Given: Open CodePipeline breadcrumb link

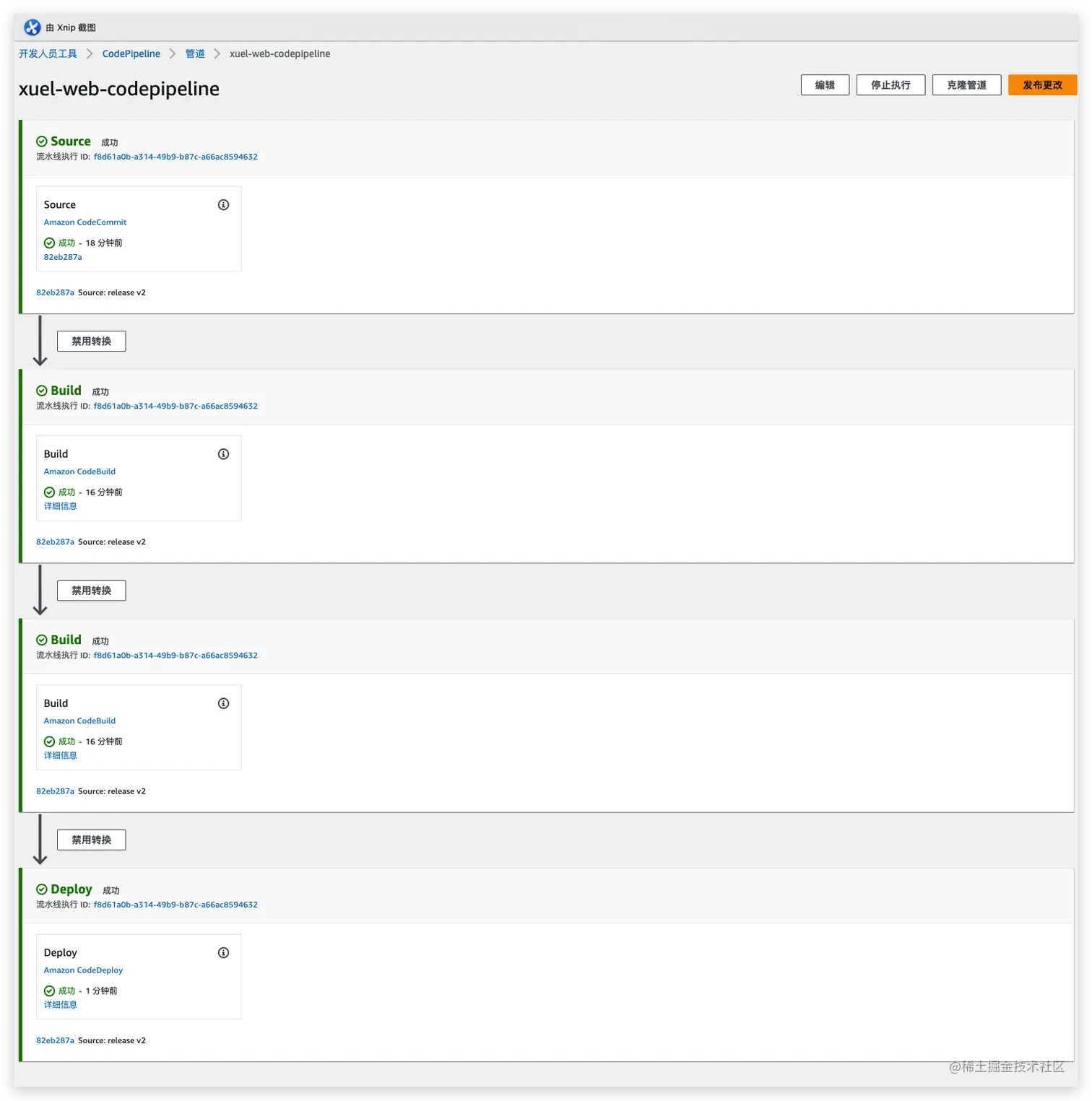Looking at the screenshot, I should coord(131,54).
